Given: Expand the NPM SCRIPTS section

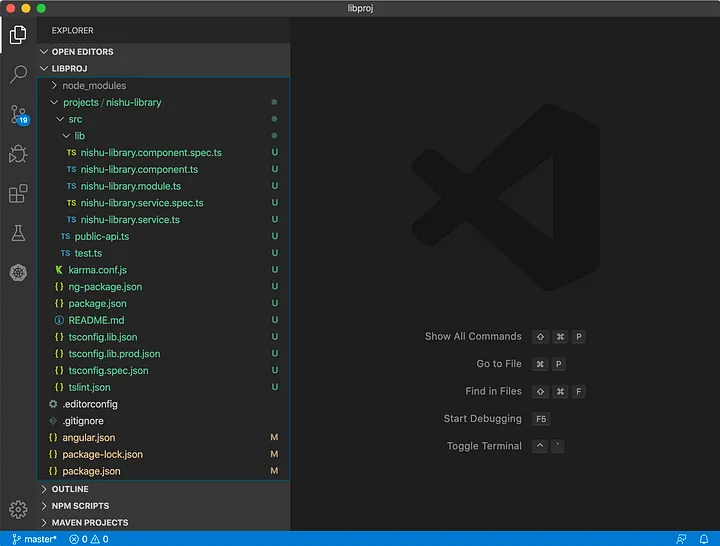Looking at the screenshot, I should coord(80,506).
